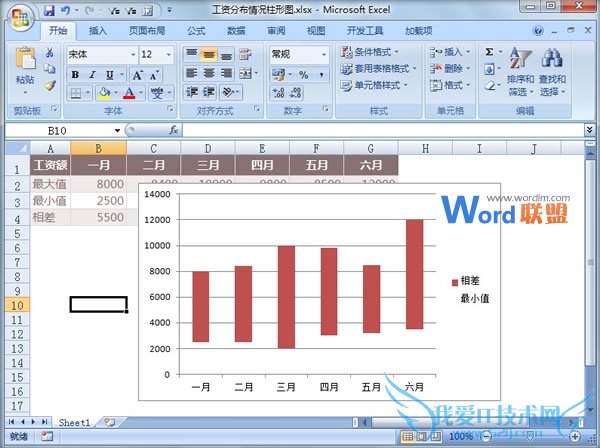Activate the Format Painter brush
600x448 pixels.
[49, 86]
